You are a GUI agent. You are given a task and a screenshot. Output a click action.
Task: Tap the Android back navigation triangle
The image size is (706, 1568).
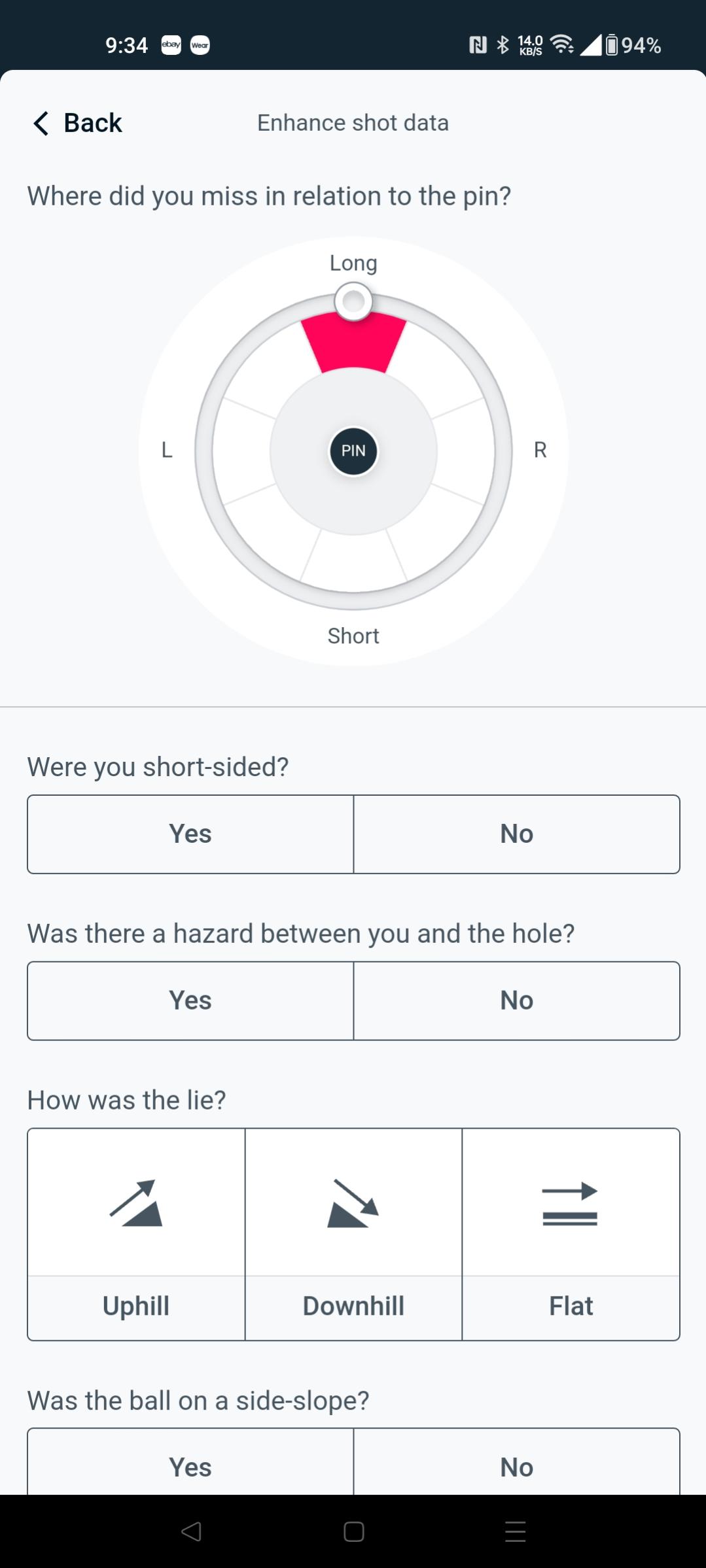191,1531
